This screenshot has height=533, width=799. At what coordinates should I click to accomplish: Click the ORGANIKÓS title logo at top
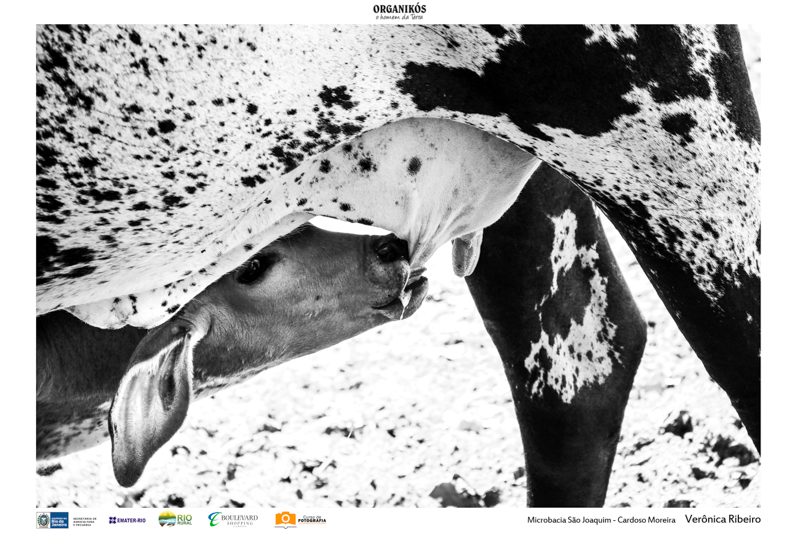(399, 9)
